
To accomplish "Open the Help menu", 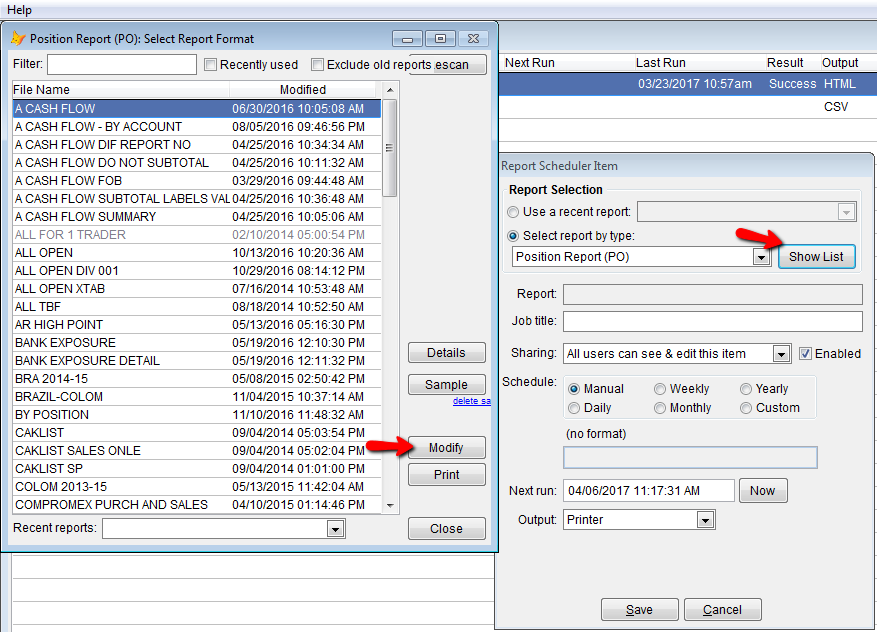I will [20, 10].
